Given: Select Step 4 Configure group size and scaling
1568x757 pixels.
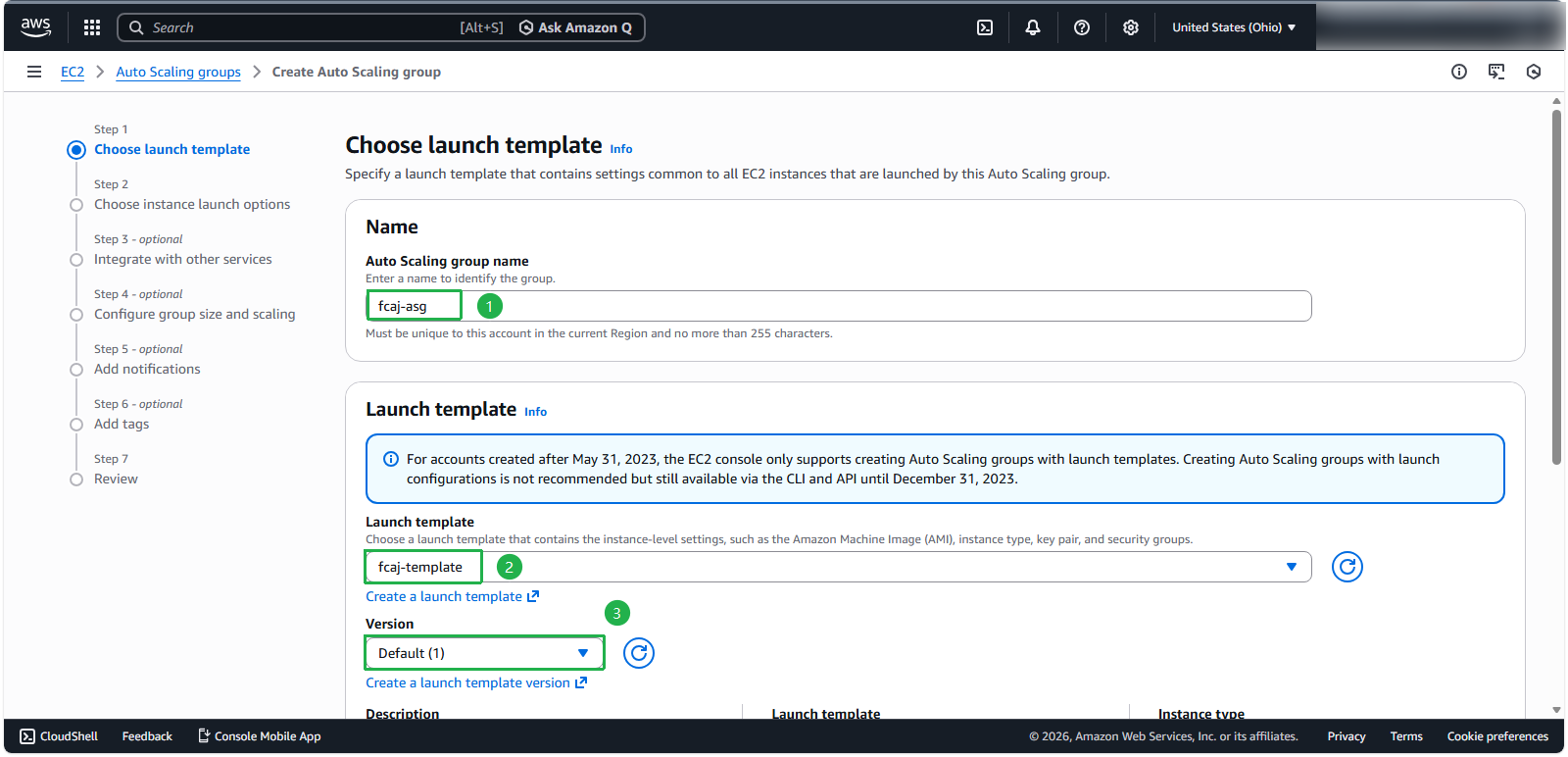Looking at the screenshot, I should point(194,314).
